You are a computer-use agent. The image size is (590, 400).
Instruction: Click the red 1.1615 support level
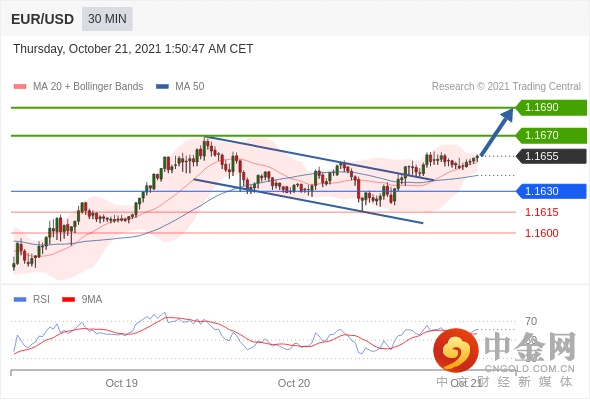[x=541, y=212]
